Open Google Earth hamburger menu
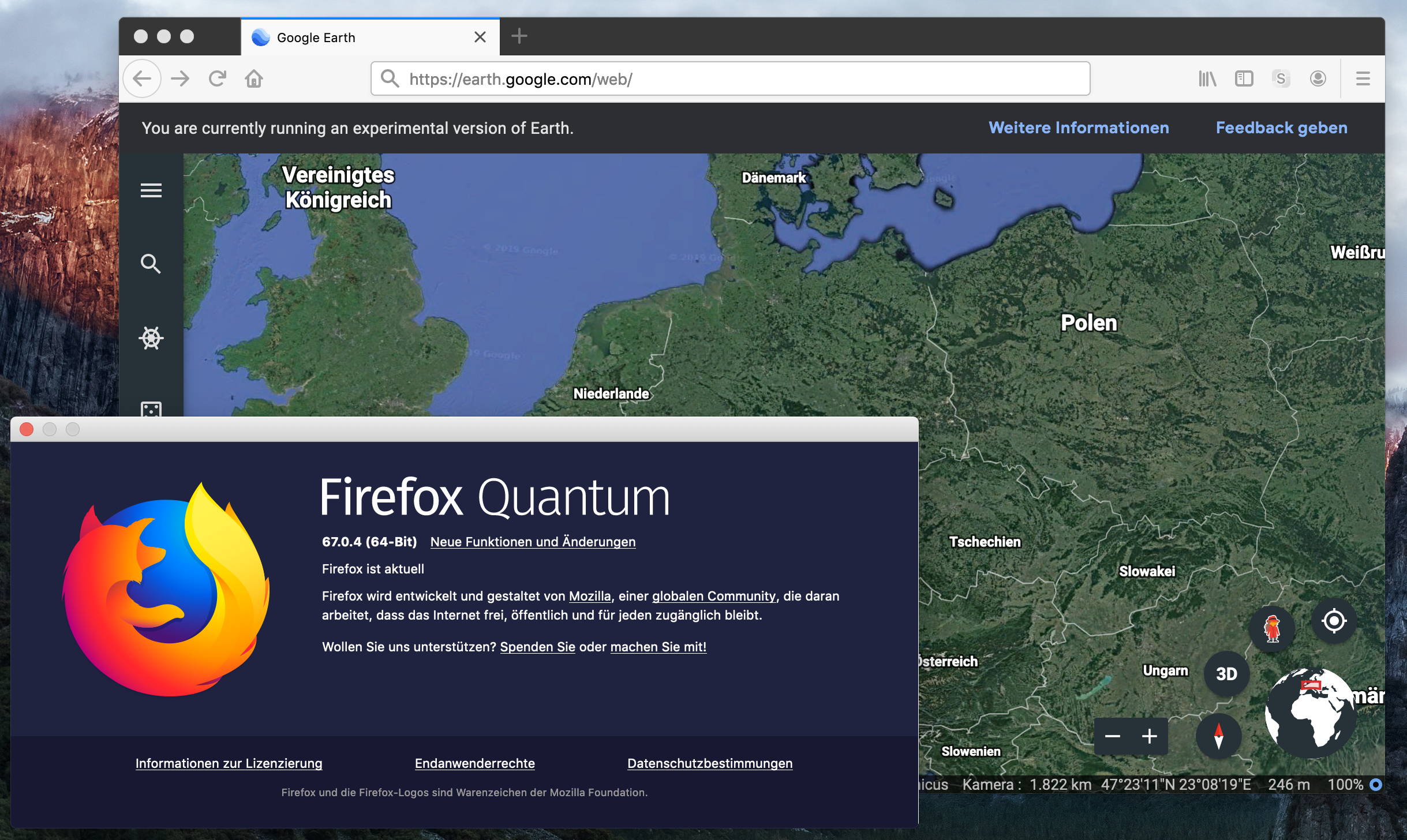Viewport: 1407px width, 840px height. [x=151, y=190]
